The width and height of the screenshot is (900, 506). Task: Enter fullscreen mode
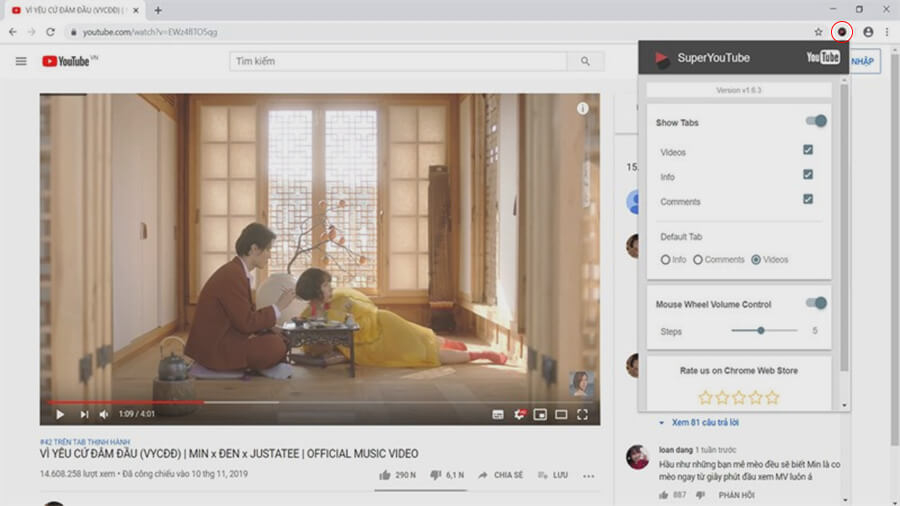[x=583, y=414]
